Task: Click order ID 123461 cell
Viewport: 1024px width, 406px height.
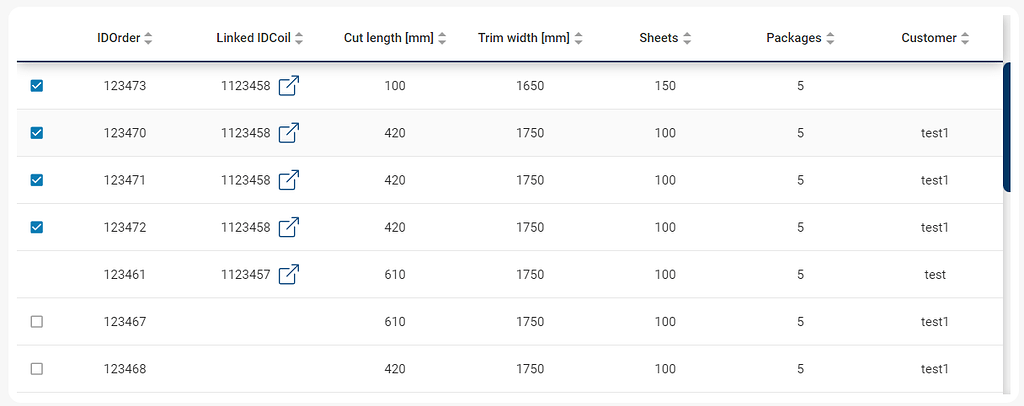Action: (125, 274)
